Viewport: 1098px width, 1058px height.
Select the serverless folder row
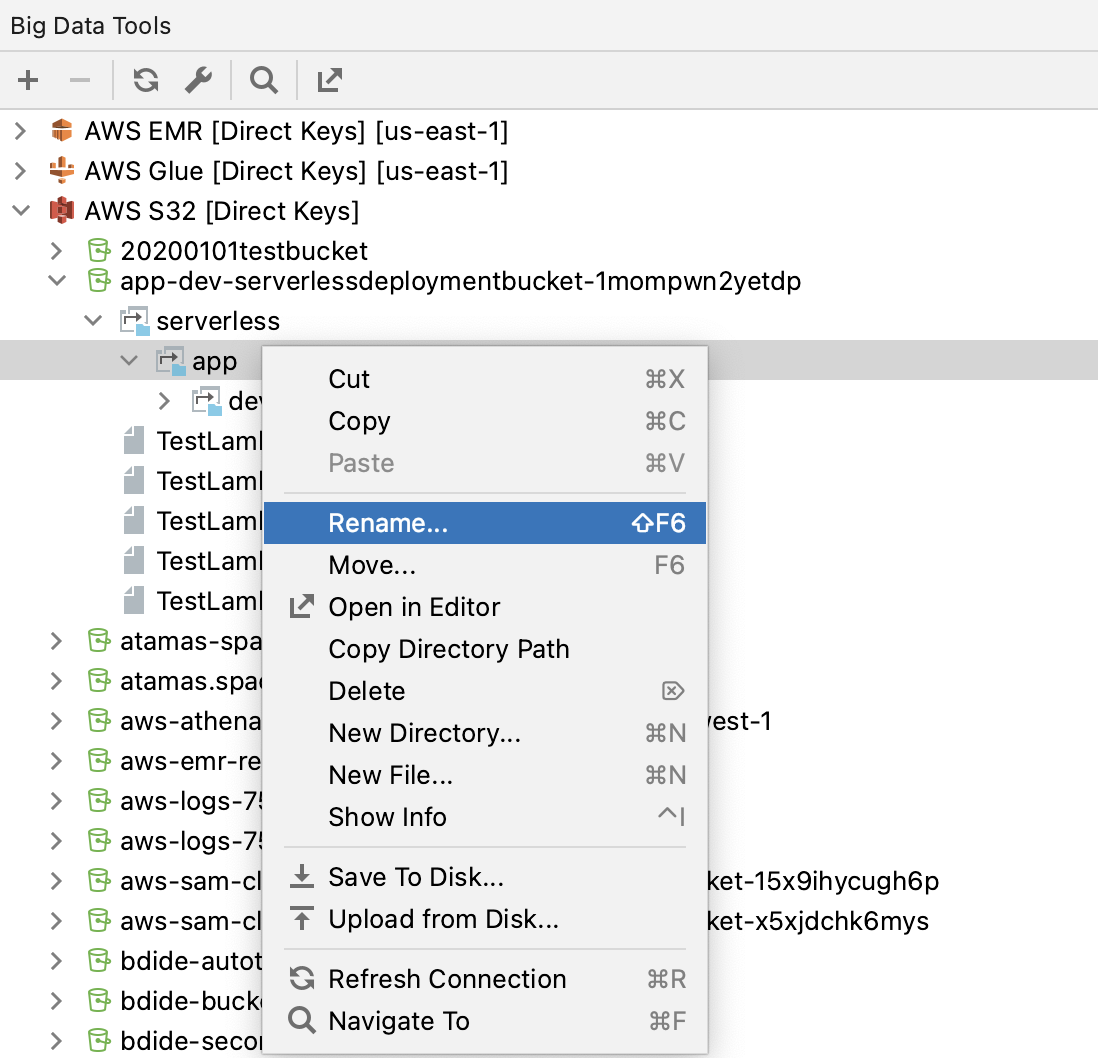coord(549,320)
